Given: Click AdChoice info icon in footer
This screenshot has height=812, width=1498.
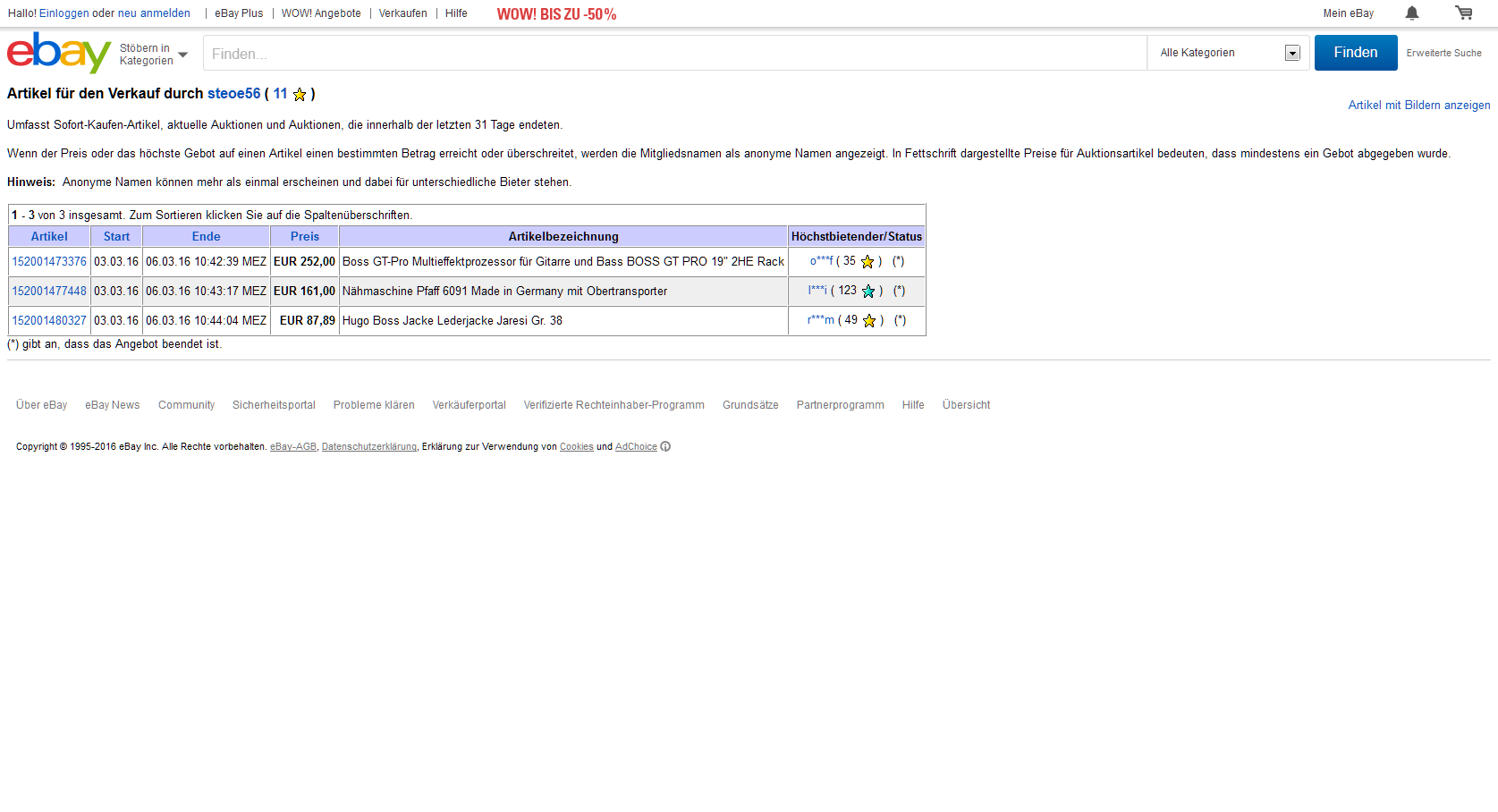Looking at the screenshot, I should pyautogui.click(x=665, y=446).
